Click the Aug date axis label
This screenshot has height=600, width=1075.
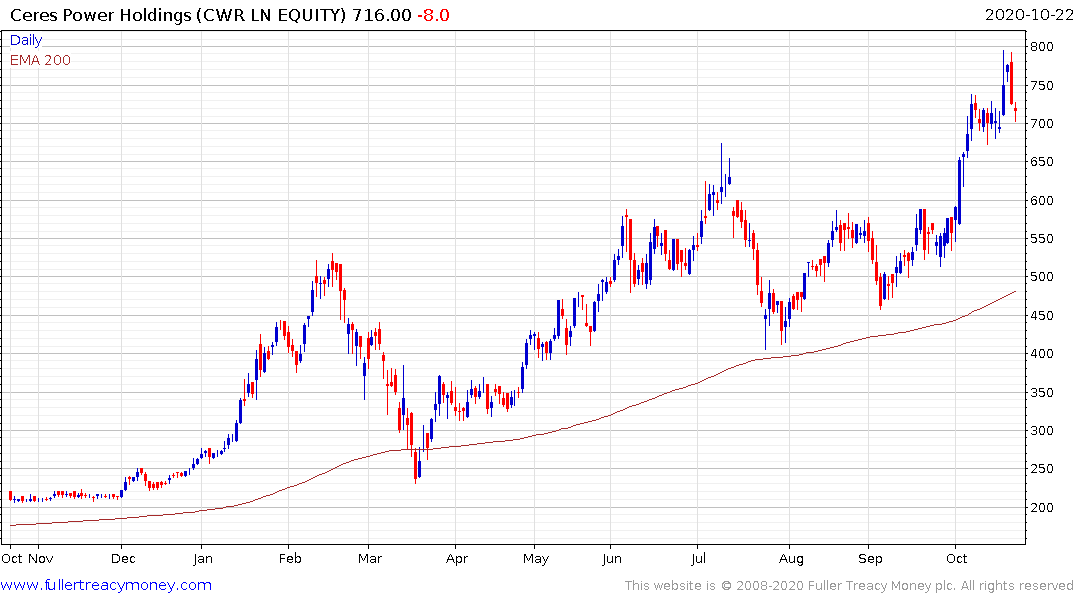[792, 559]
